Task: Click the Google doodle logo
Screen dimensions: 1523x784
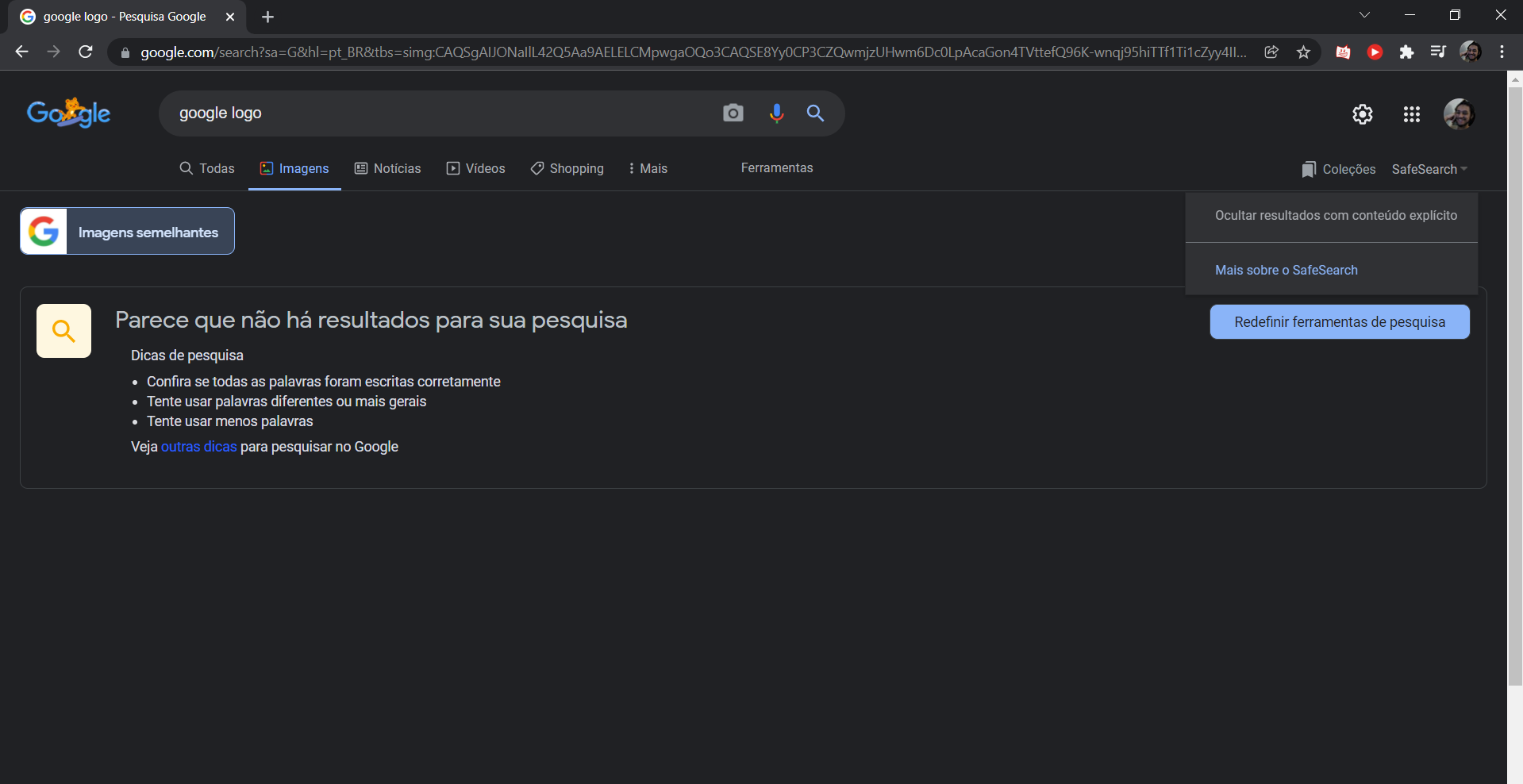Action: tap(69, 113)
